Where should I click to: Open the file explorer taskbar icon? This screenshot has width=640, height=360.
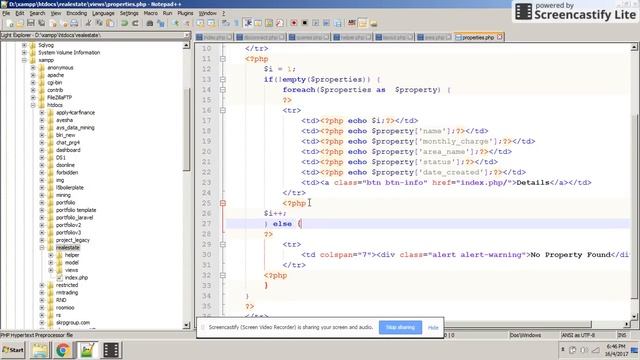(x=40, y=350)
